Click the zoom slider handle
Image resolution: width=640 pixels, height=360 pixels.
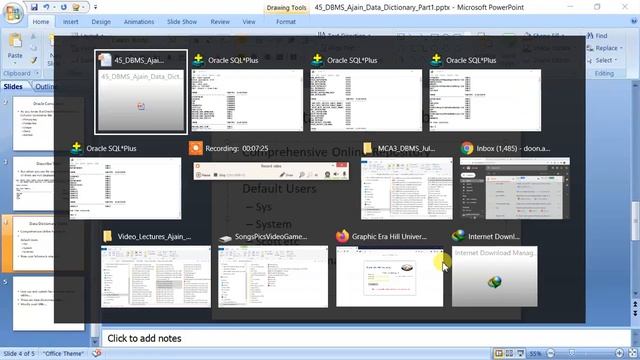point(572,353)
